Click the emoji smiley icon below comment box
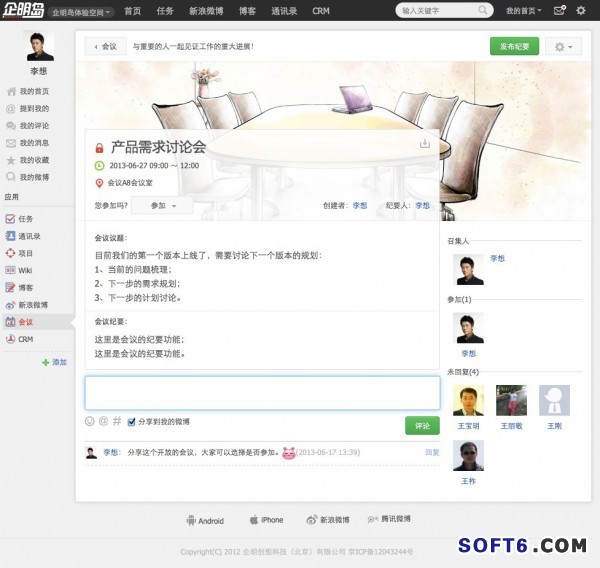 coord(90,421)
